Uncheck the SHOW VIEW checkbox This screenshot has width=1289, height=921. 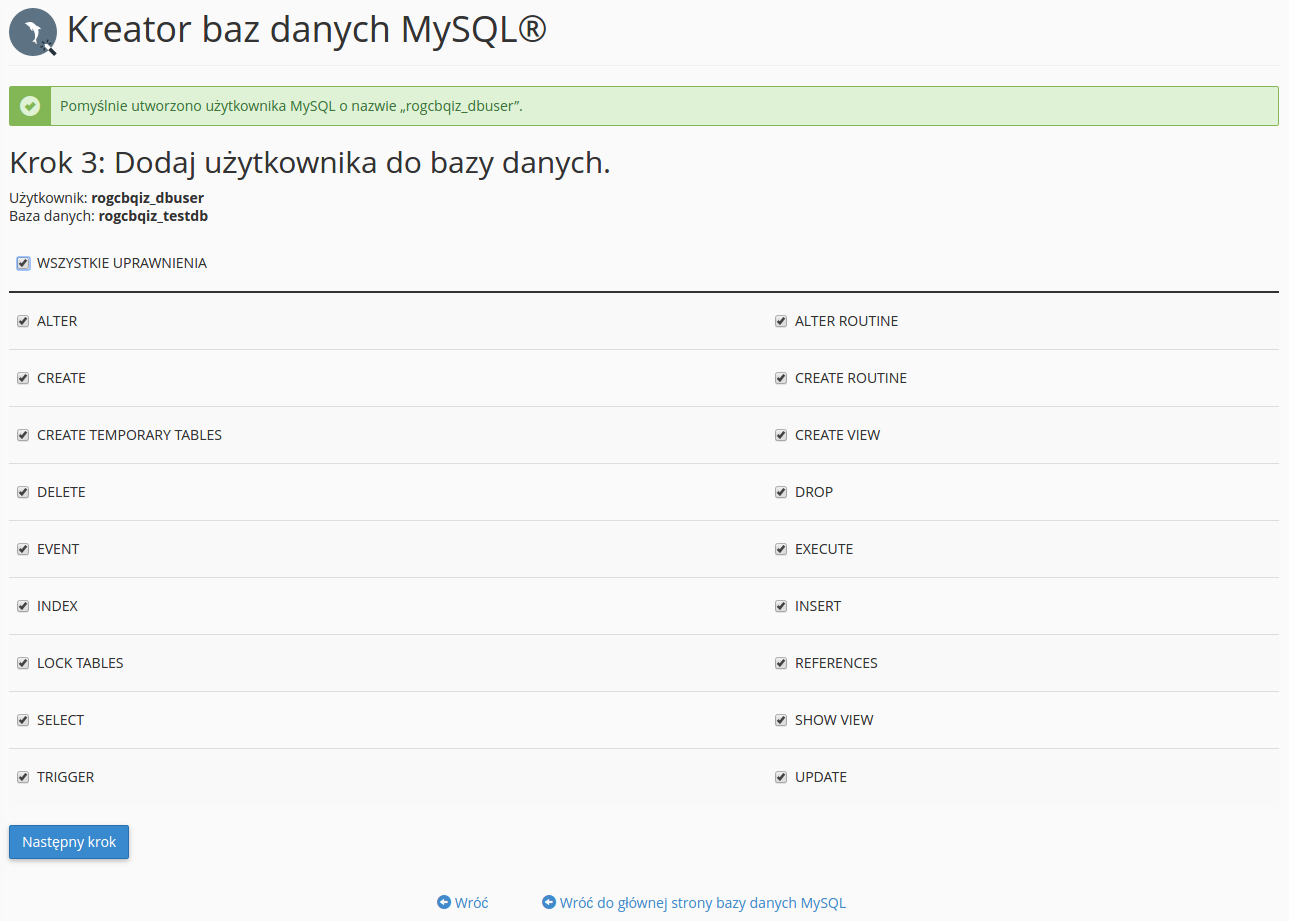point(781,720)
